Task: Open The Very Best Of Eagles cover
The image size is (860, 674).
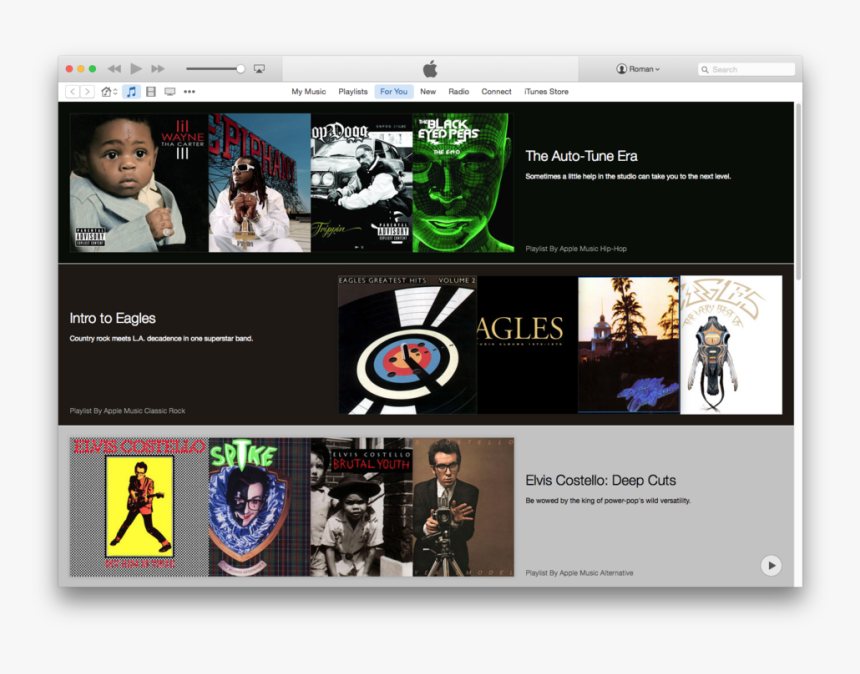Action: [731, 345]
